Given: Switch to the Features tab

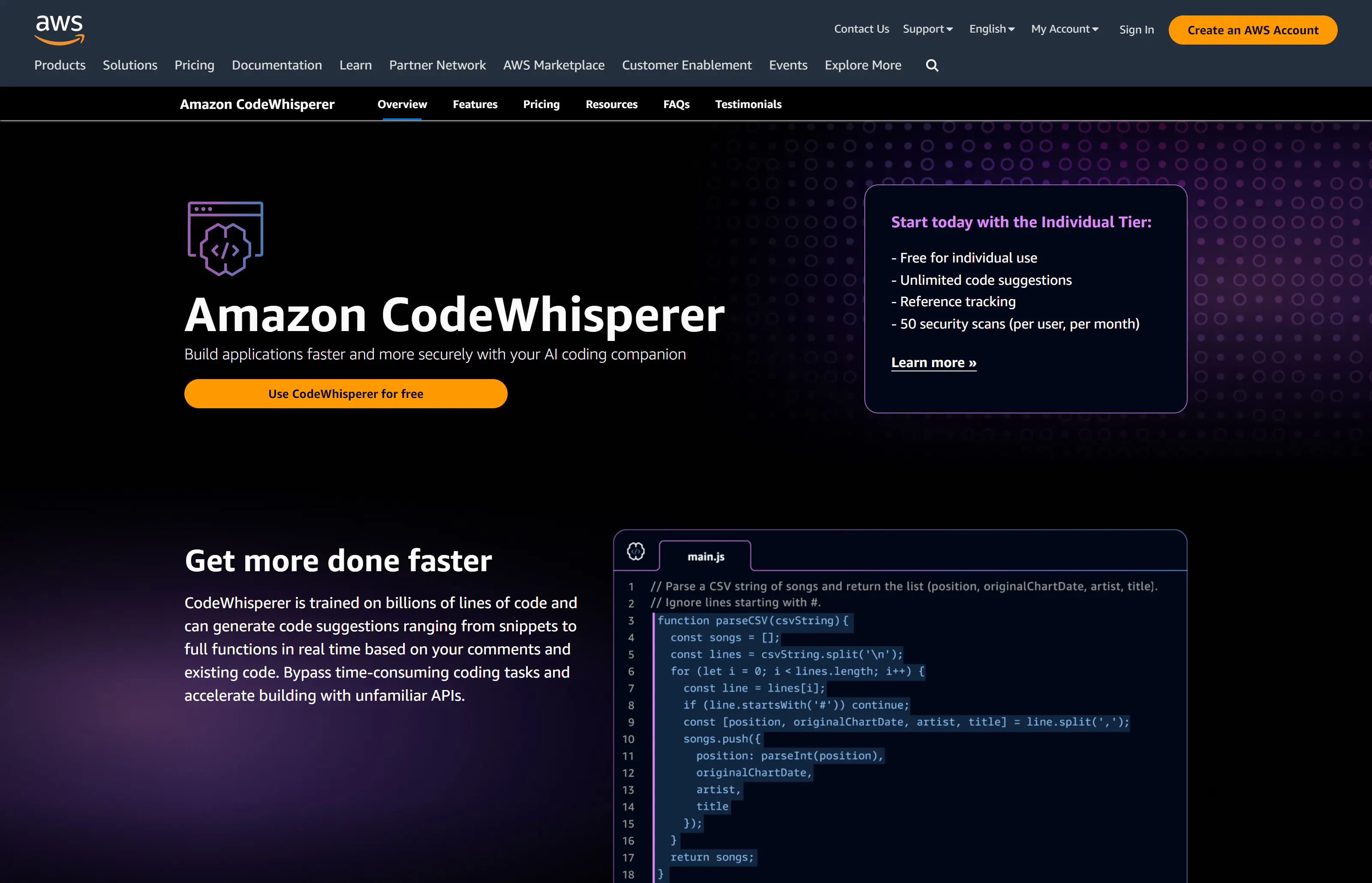Looking at the screenshot, I should tap(475, 104).
